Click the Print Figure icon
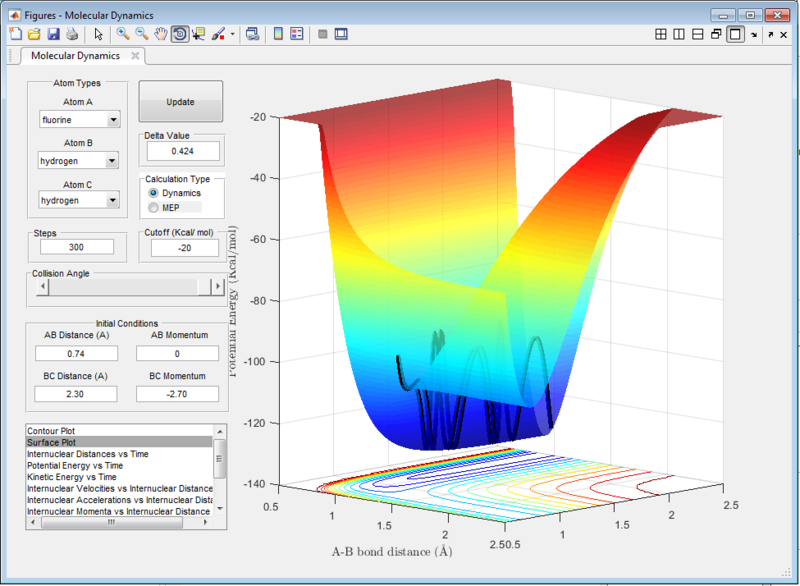 (71, 33)
